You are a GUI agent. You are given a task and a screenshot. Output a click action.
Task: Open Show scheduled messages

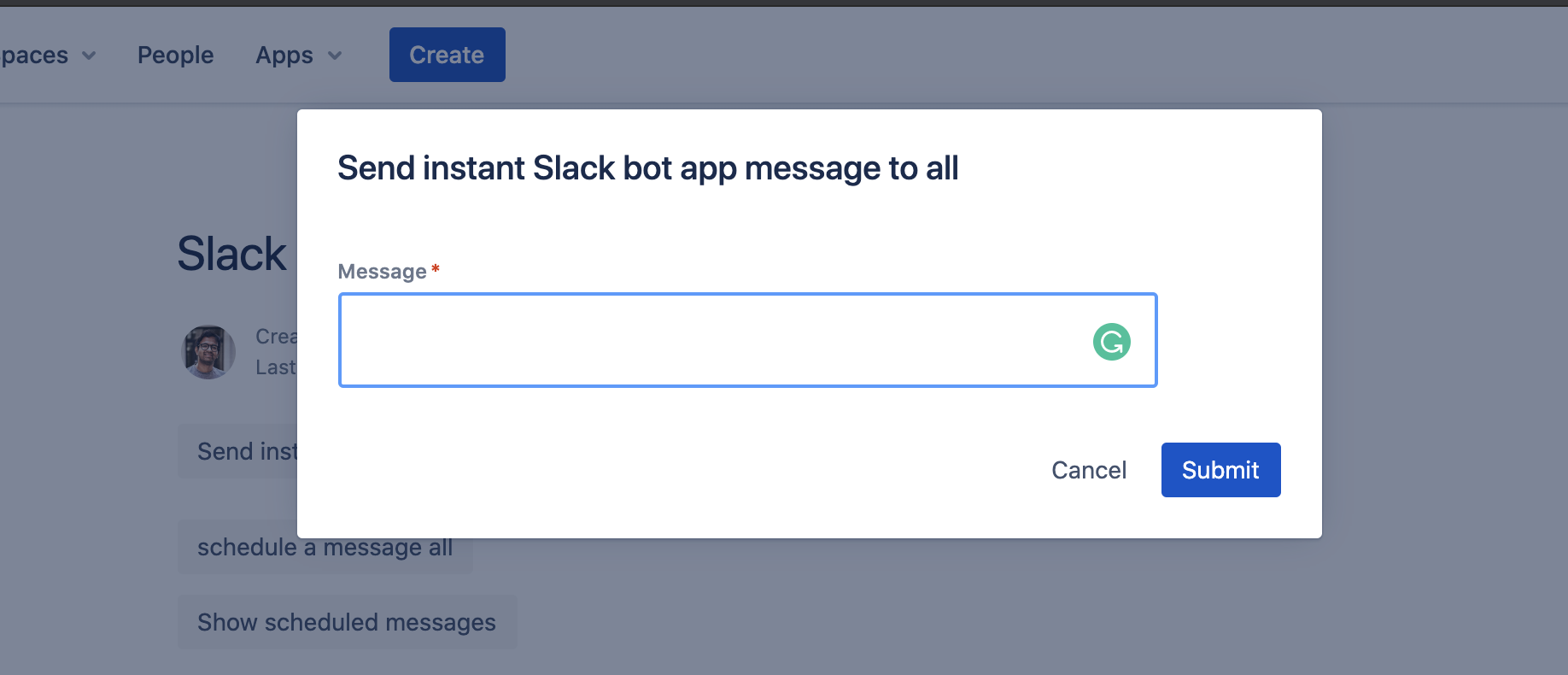click(347, 622)
